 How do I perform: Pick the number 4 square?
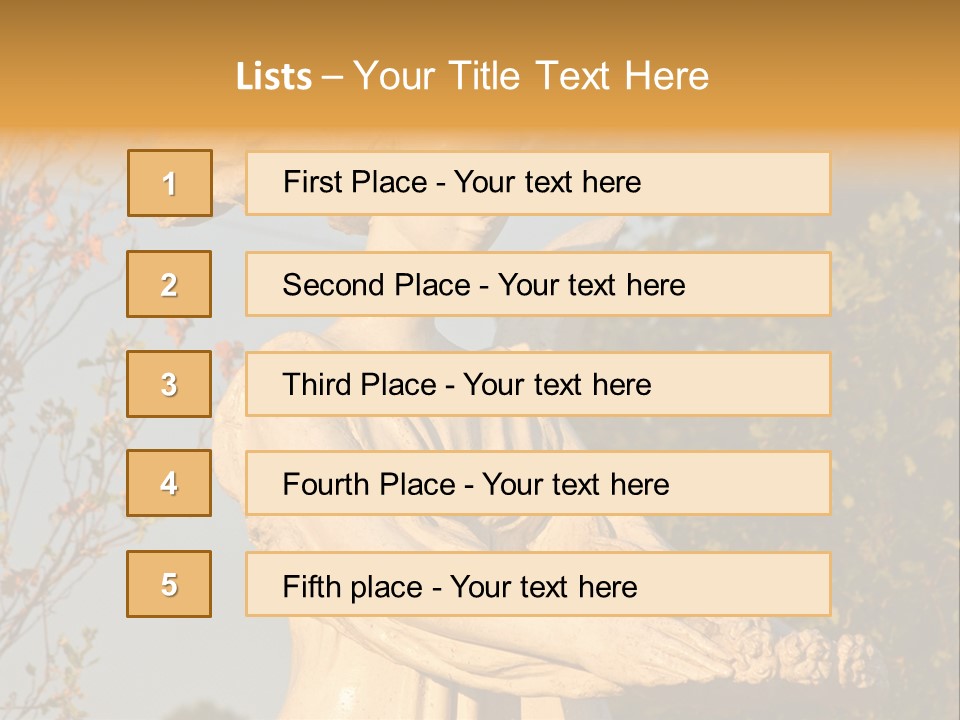click(170, 483)
